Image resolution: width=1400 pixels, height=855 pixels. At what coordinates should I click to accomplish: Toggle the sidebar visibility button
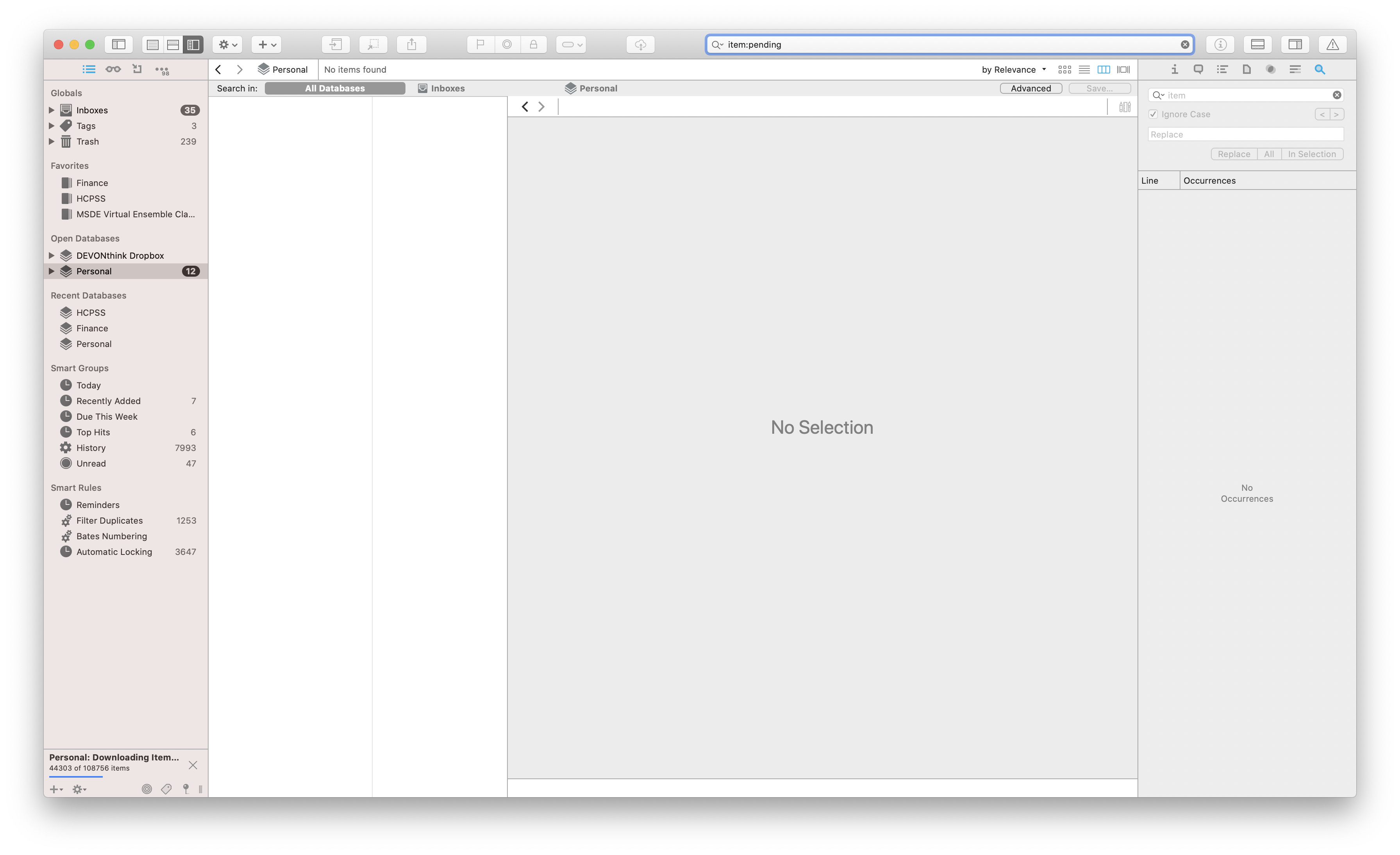[x=119, y=44]
